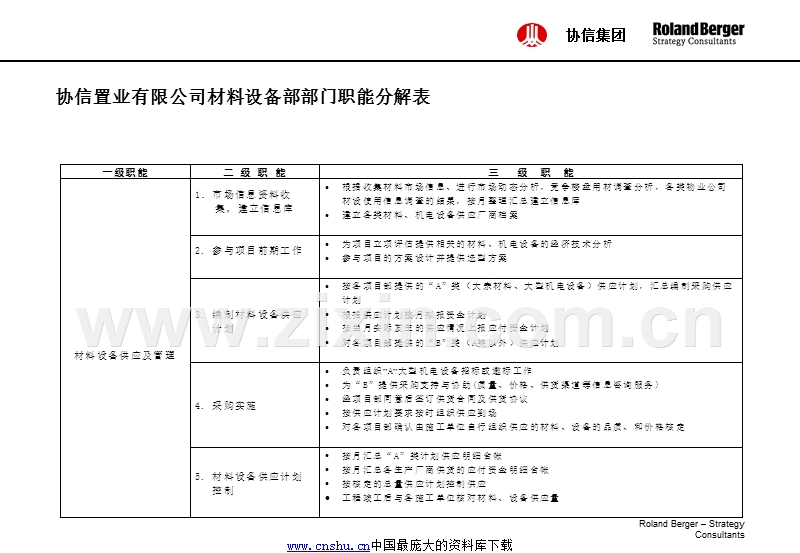Image resolution: width=800 pixels, height=553 pixels.
Task: Click the red 协信集团 circular logo icon
Action: [532, 35]
